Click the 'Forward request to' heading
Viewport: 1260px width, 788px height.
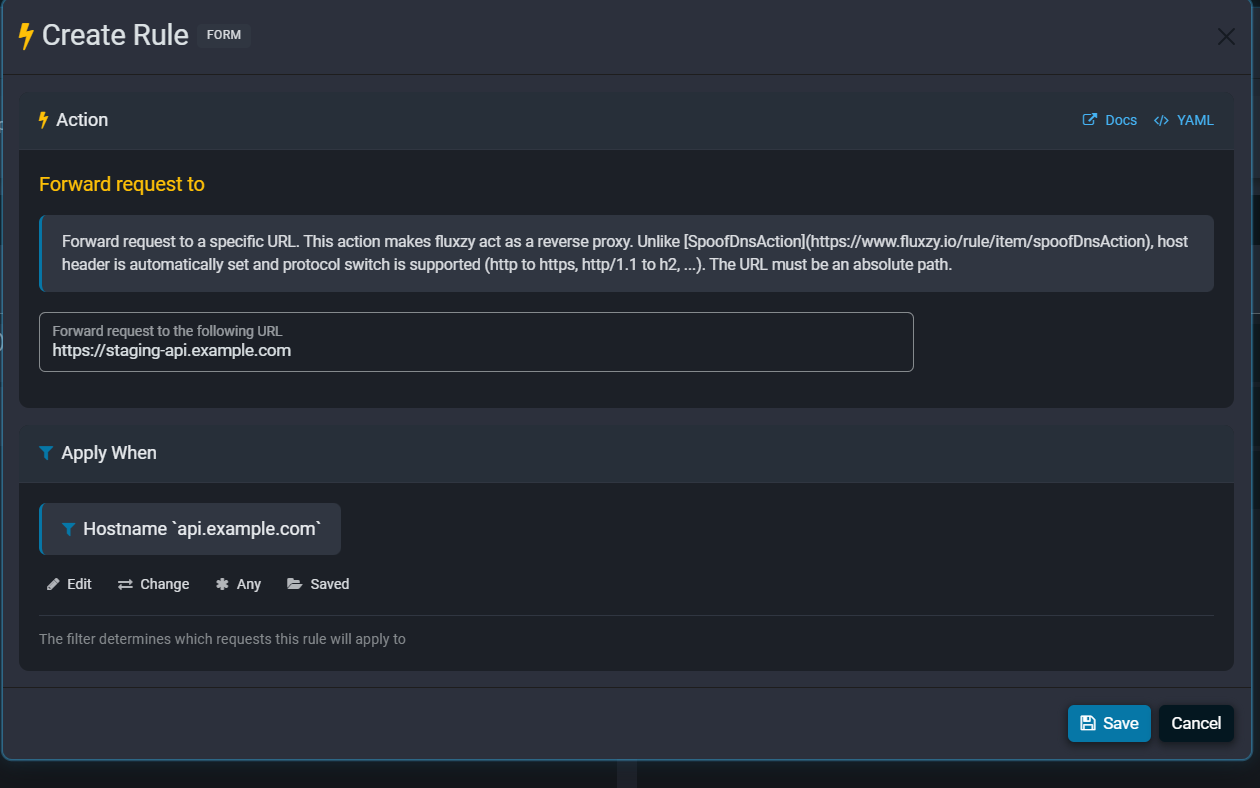click(122, 184)
